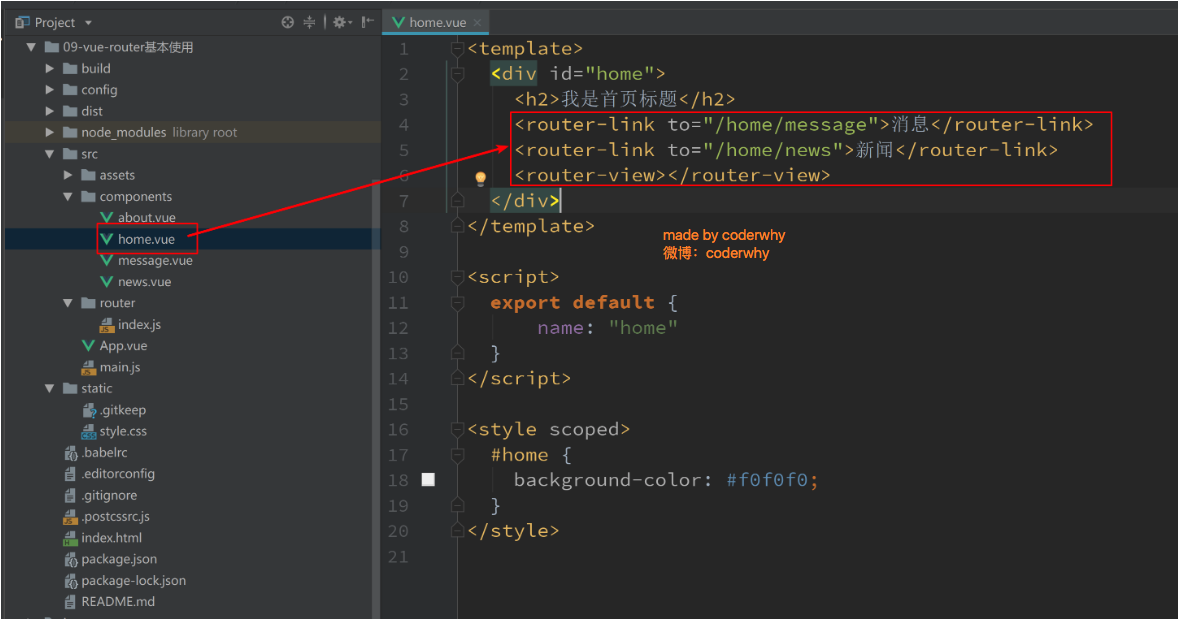Expand the node_modules folder
The height and width of the screenshot is (619, 1178).
50,132
